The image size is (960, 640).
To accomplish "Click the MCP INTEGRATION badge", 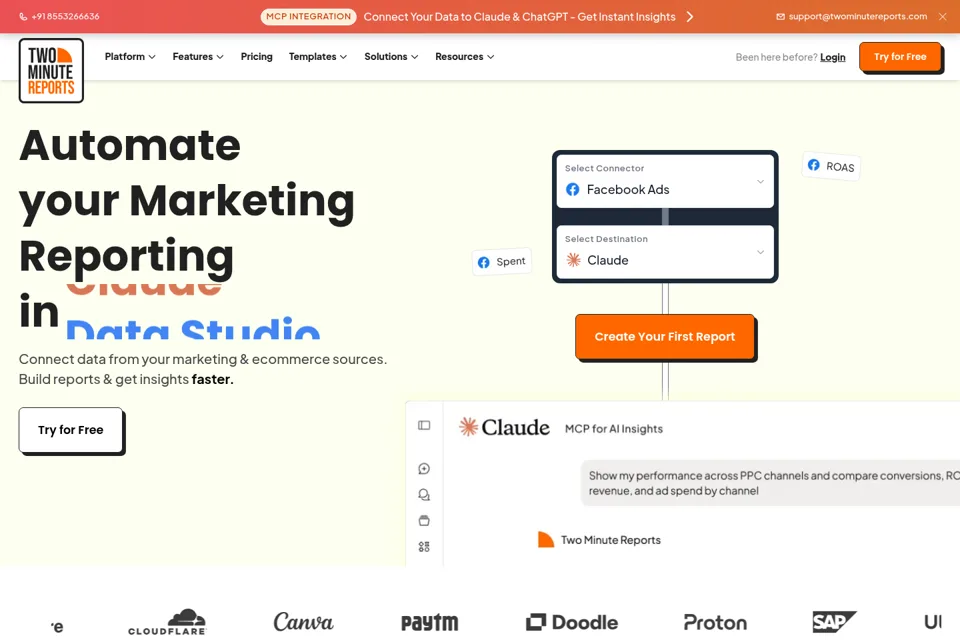I will click(309, 17).
